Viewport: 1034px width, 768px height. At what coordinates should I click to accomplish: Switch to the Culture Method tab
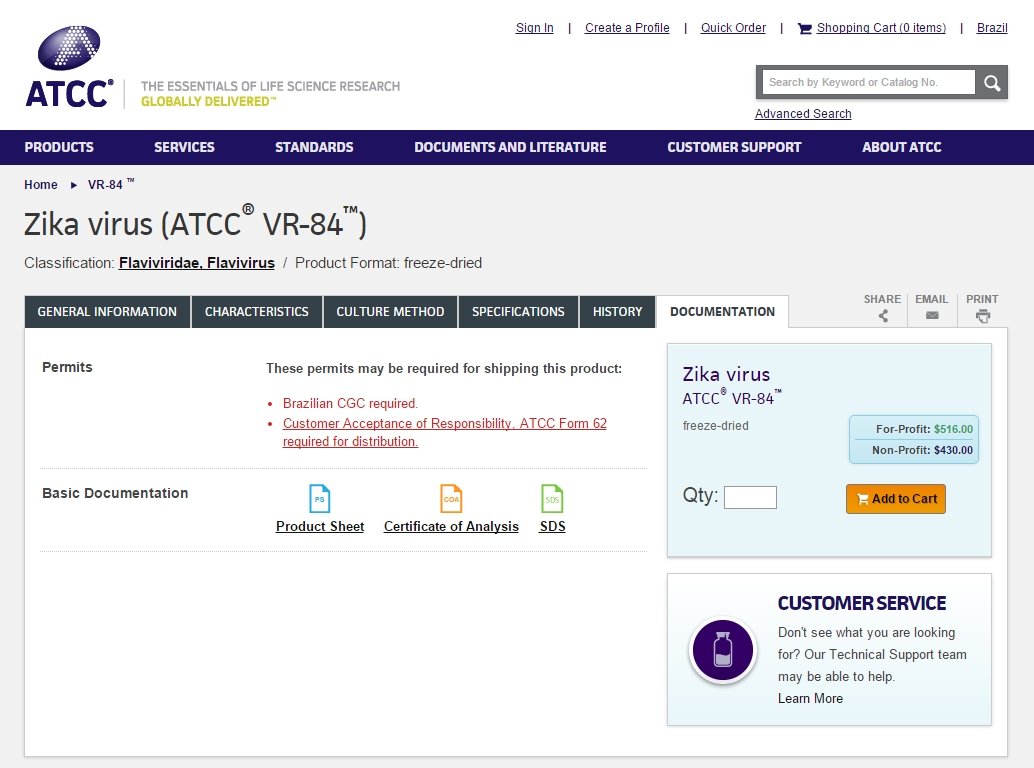(x=390, y=312)
